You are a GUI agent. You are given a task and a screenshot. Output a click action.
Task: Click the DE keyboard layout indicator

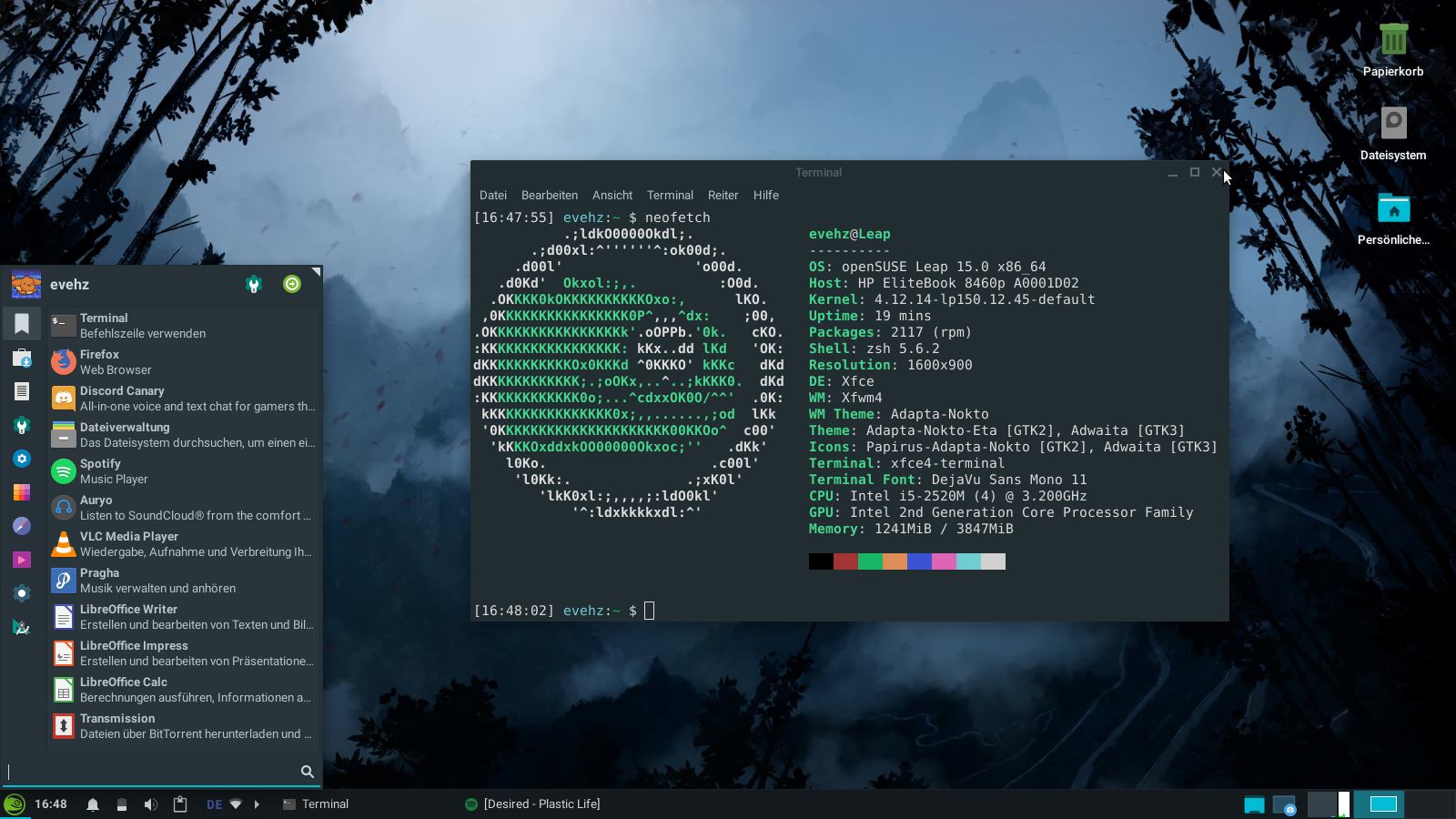pos(215,804)
